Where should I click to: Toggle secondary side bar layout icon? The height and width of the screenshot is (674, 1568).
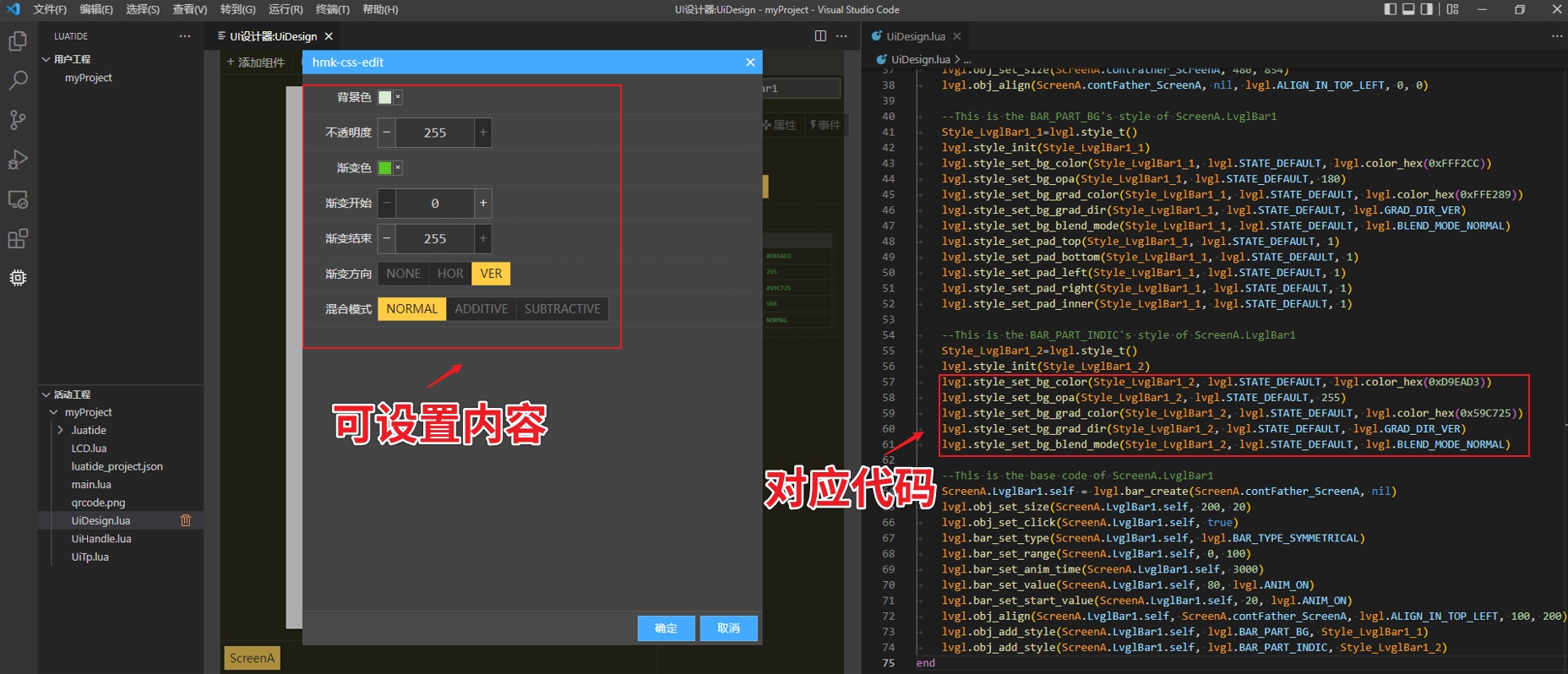[x=1427, y=9]
